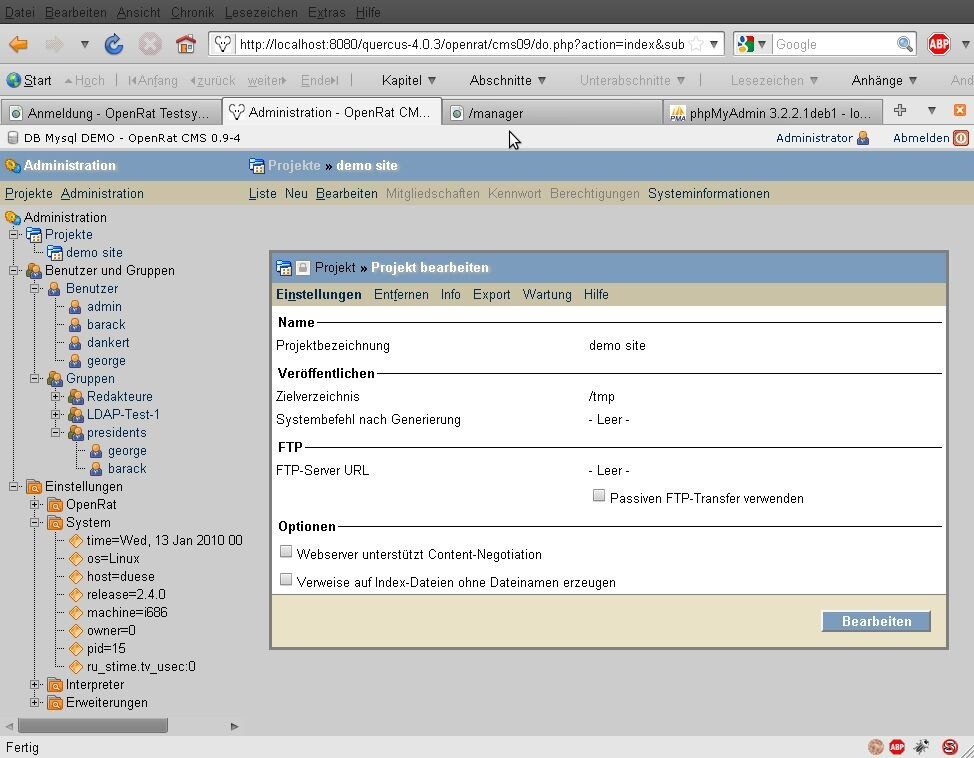This screenshot has height=758, width=974.
Task: Click the folder icon next to OpenRat settings
Action: pos(55,505)
